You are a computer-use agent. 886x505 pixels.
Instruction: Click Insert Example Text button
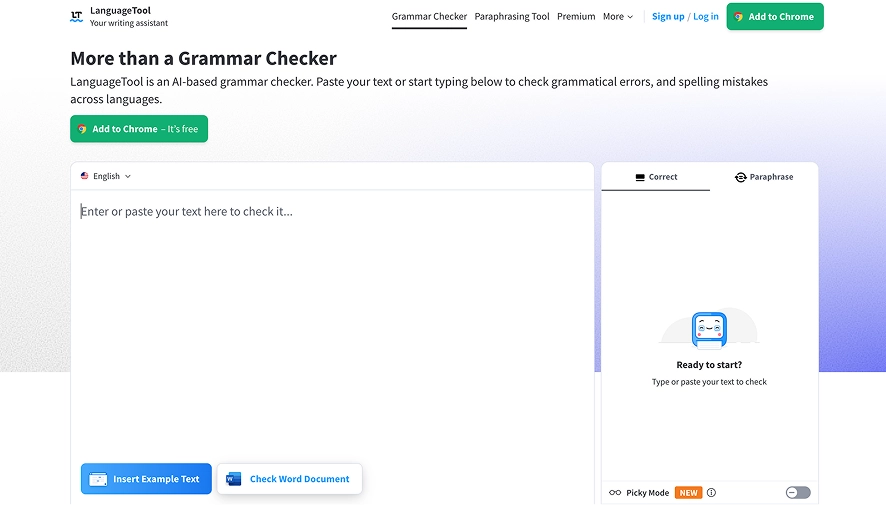(146, 478)
